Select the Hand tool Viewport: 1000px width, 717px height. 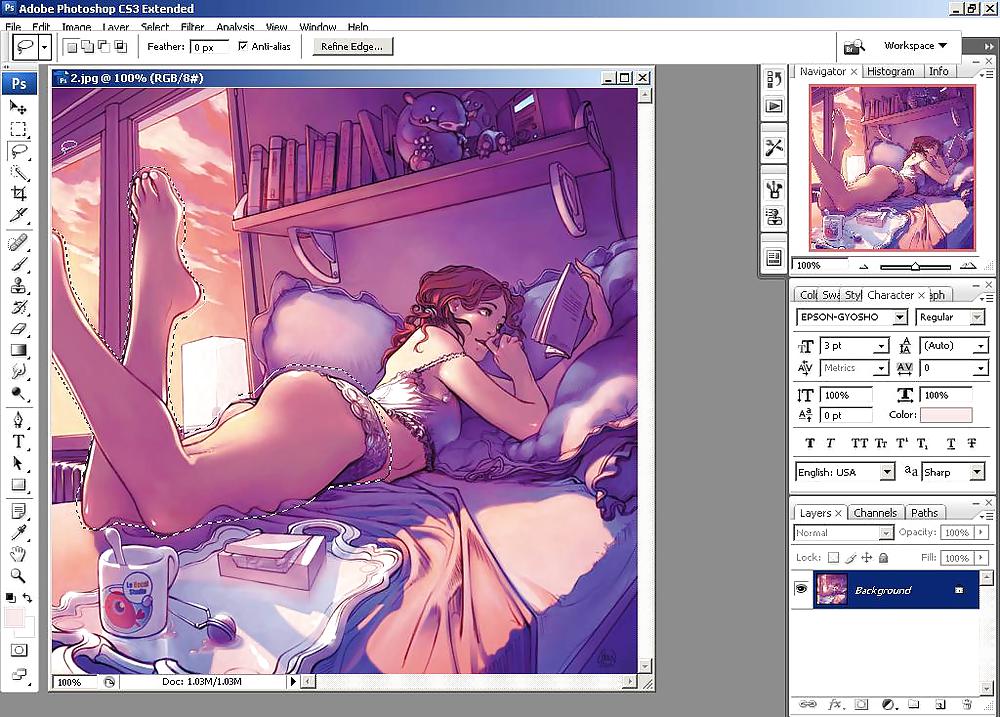(18, 554)
